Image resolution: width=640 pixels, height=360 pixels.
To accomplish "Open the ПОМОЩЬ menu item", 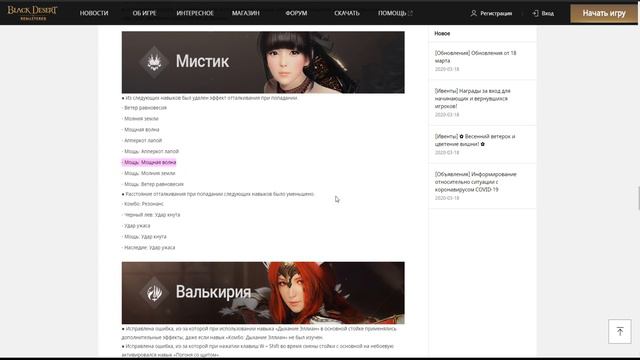I will click(392, 13).
